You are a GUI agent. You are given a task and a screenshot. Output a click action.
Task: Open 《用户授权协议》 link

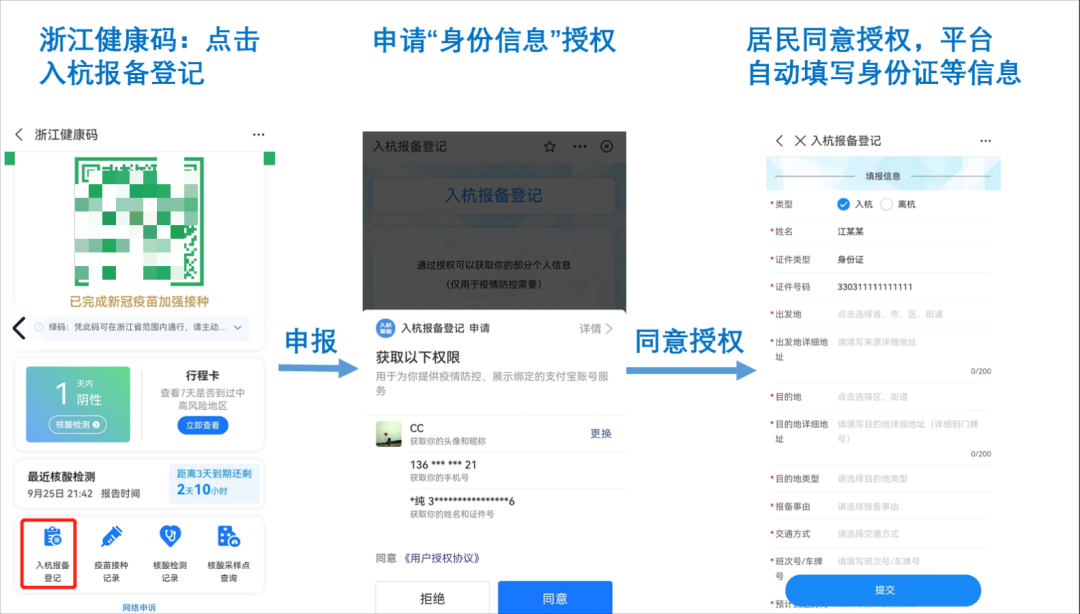click(441, 558)
